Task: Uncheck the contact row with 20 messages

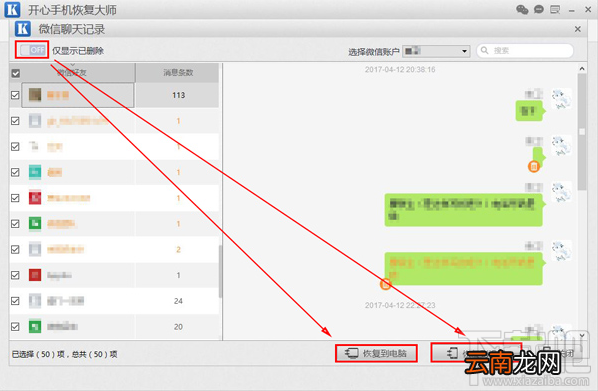Action: [15, 327]
